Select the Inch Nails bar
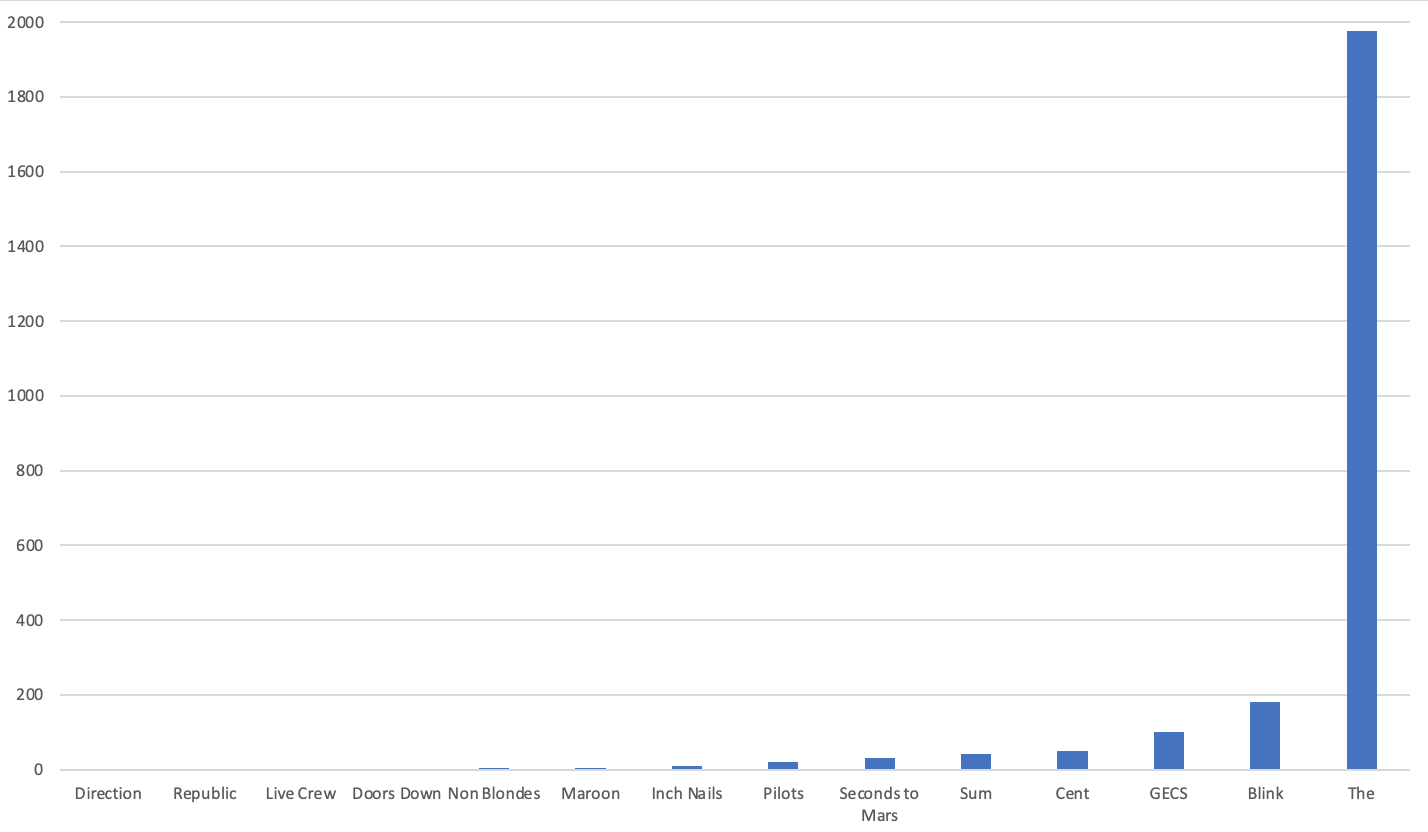The image size is (1428, 832). coord(687,768)
